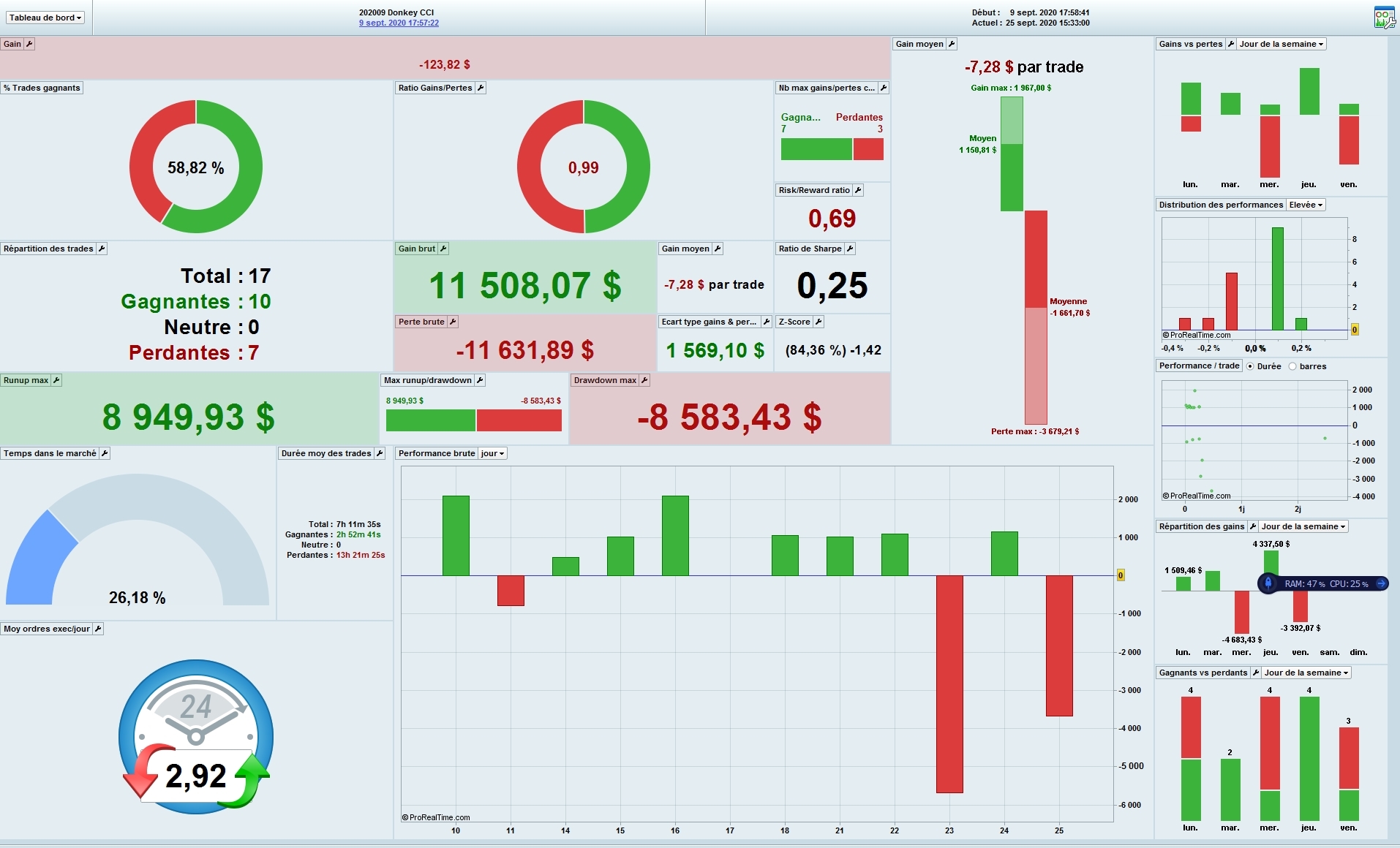This screenshot has width=1400, height=848.
Task: Click wrench for Ecart type gains & per...
Action: coord(767,322)
